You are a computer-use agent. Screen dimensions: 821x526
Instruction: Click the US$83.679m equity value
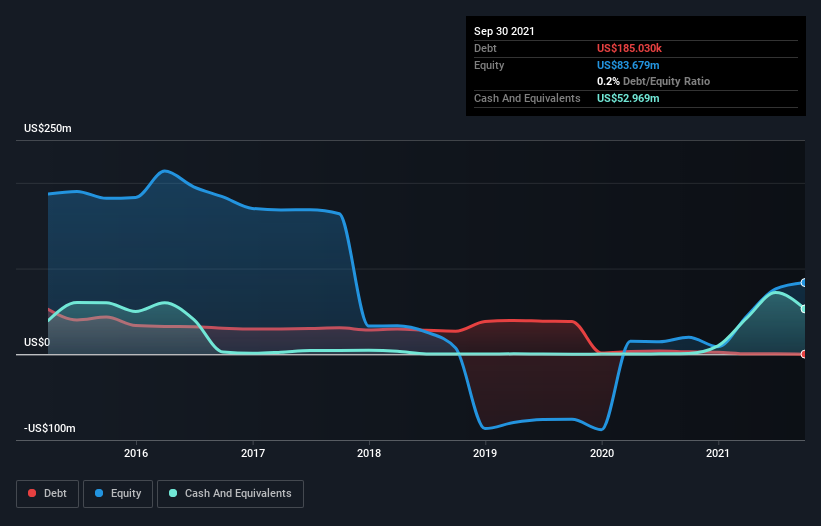point(628,65)
